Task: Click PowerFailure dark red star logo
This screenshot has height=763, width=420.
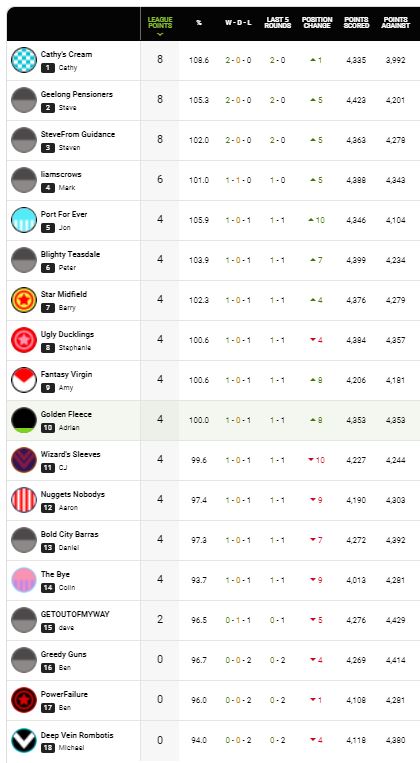Action: pos(24,700)
